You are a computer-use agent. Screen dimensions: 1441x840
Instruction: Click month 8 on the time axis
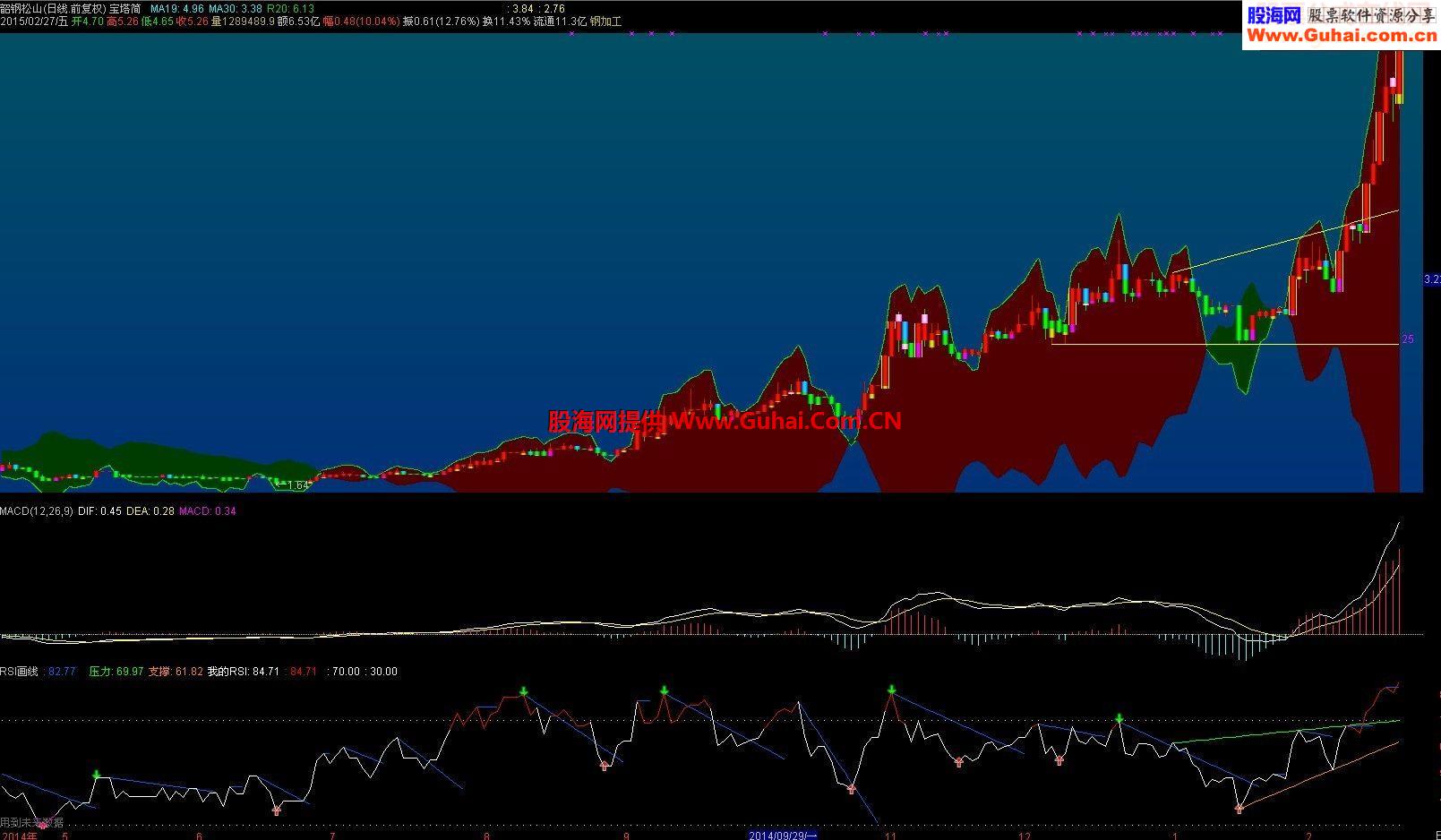[486, 836]
